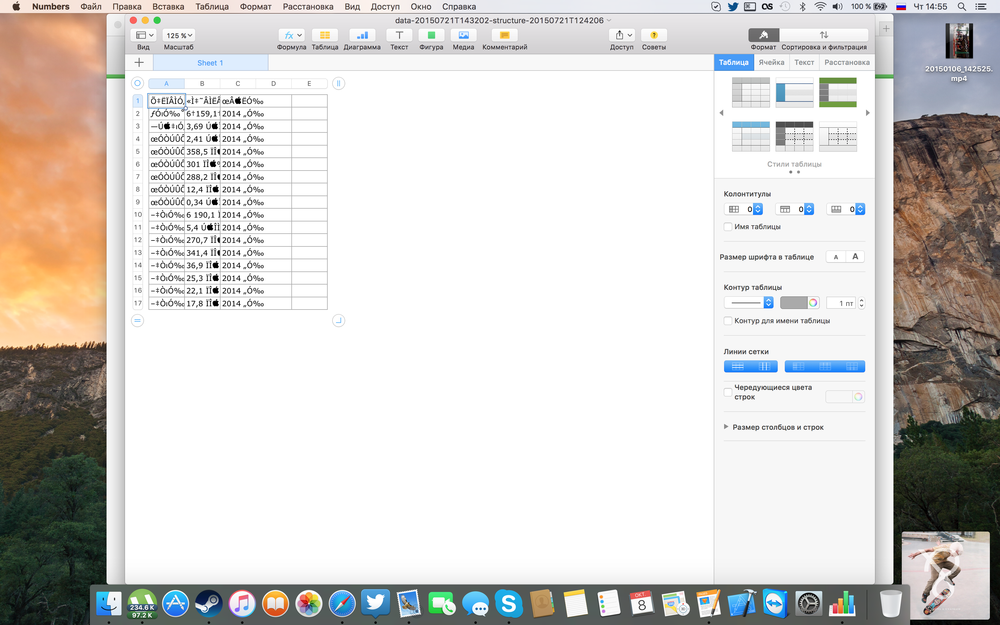Toggle header row grid lines button

(x=825, y=366)
